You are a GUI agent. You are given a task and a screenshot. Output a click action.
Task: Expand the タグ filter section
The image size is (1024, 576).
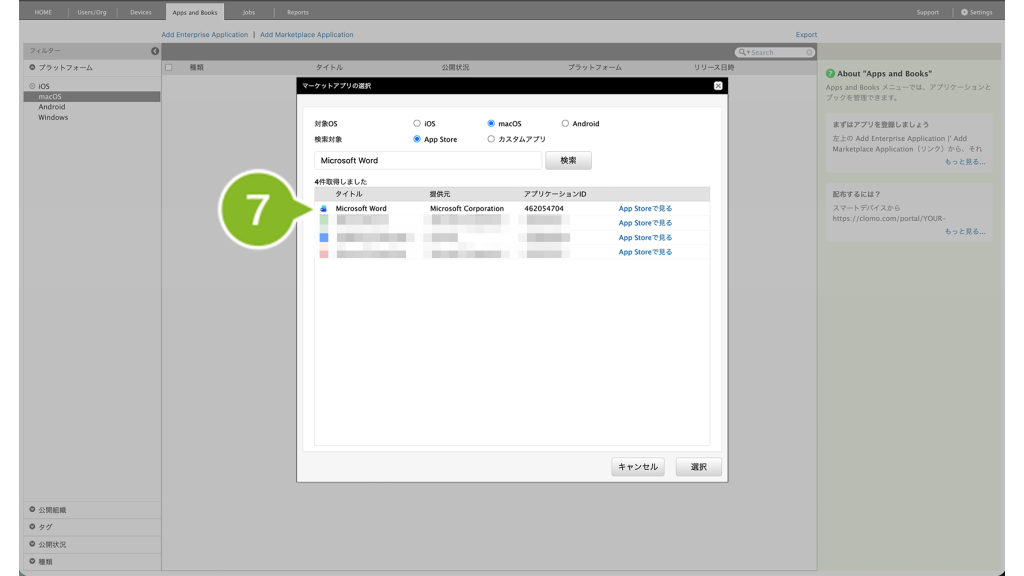(x=32, y=526)
